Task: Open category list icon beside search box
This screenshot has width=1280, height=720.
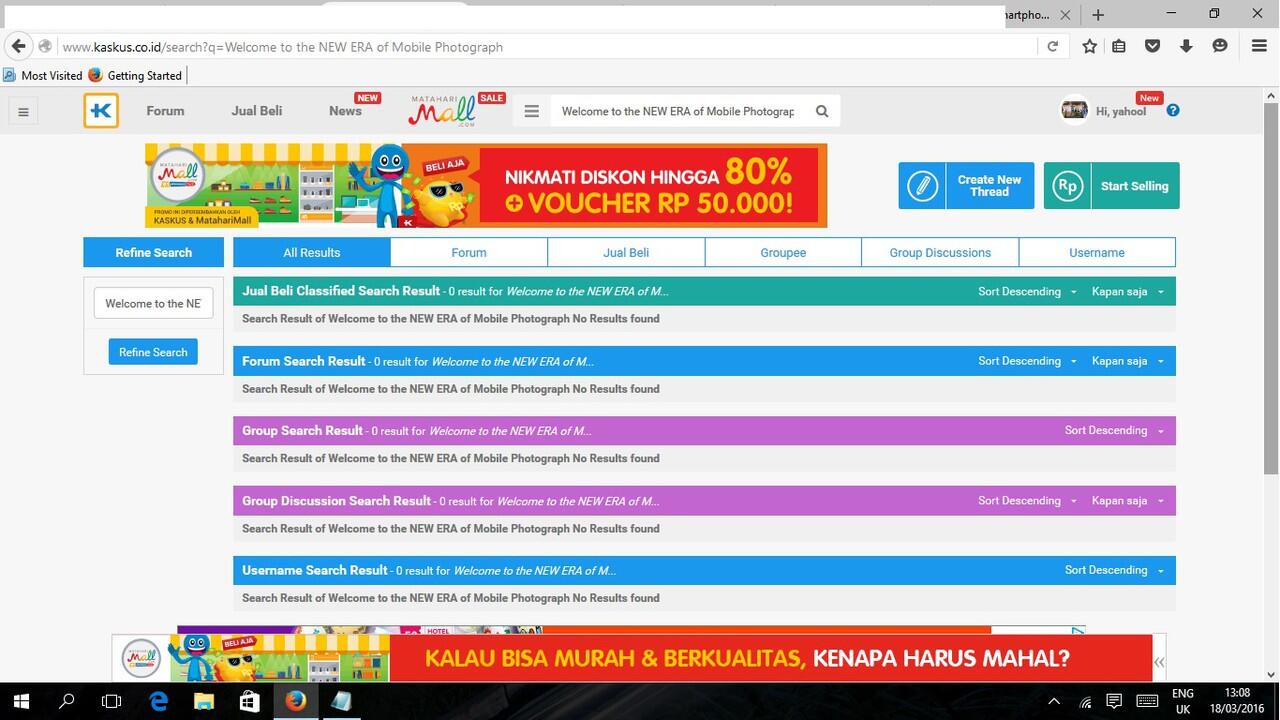Action: (532, 111)
